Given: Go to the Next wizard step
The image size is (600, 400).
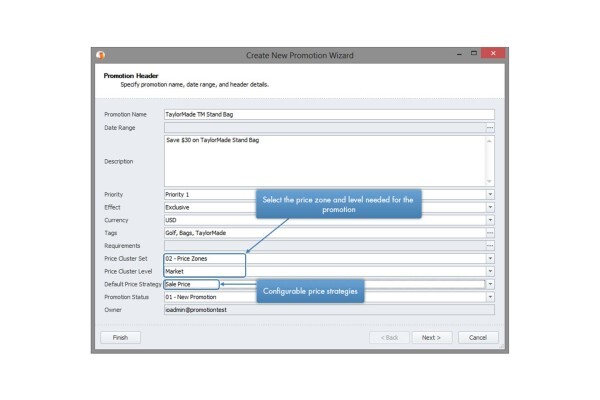Looking at the screenshot, I should pos(431,338).
